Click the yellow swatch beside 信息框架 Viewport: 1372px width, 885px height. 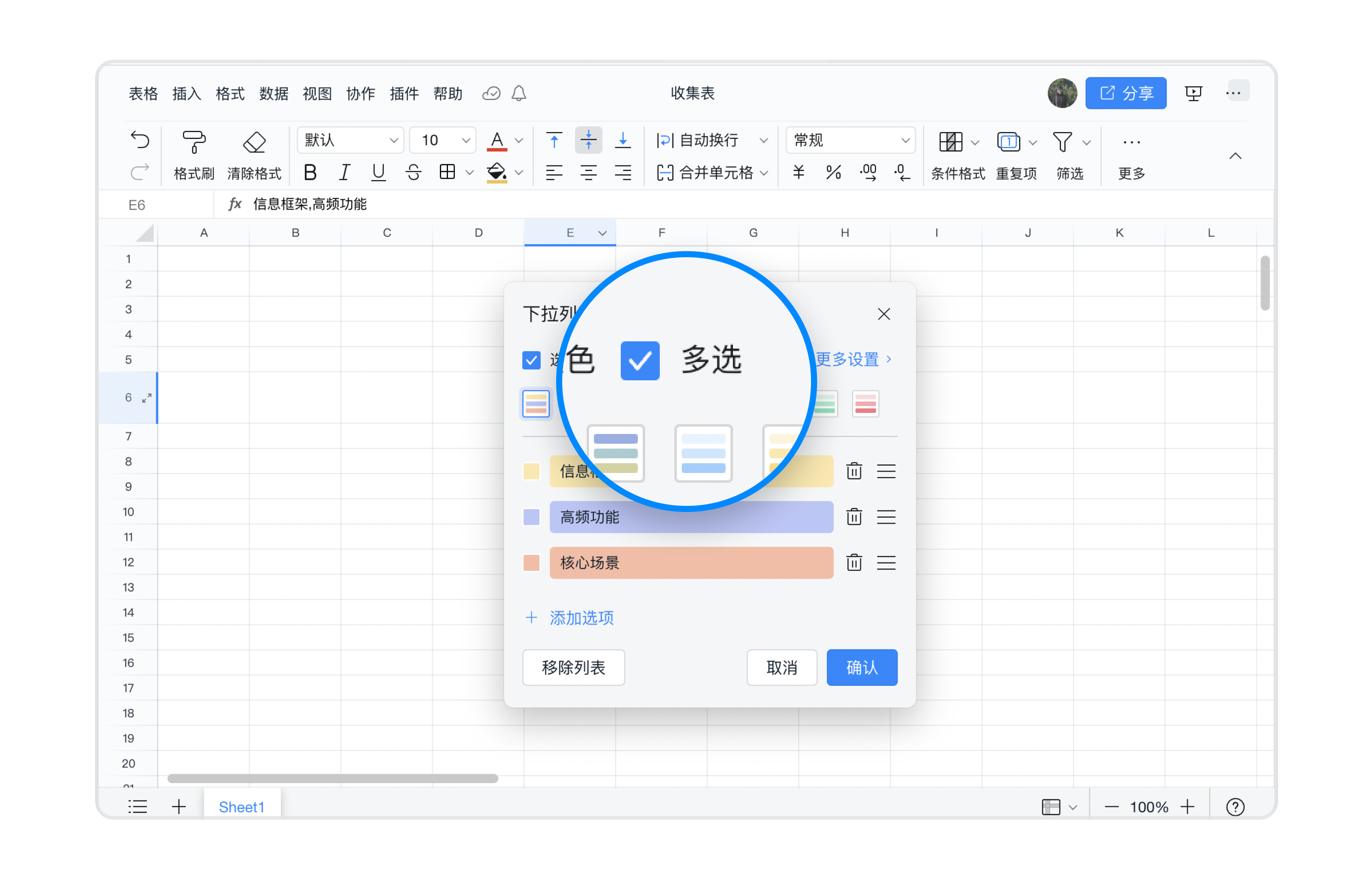tap(531, 471)
